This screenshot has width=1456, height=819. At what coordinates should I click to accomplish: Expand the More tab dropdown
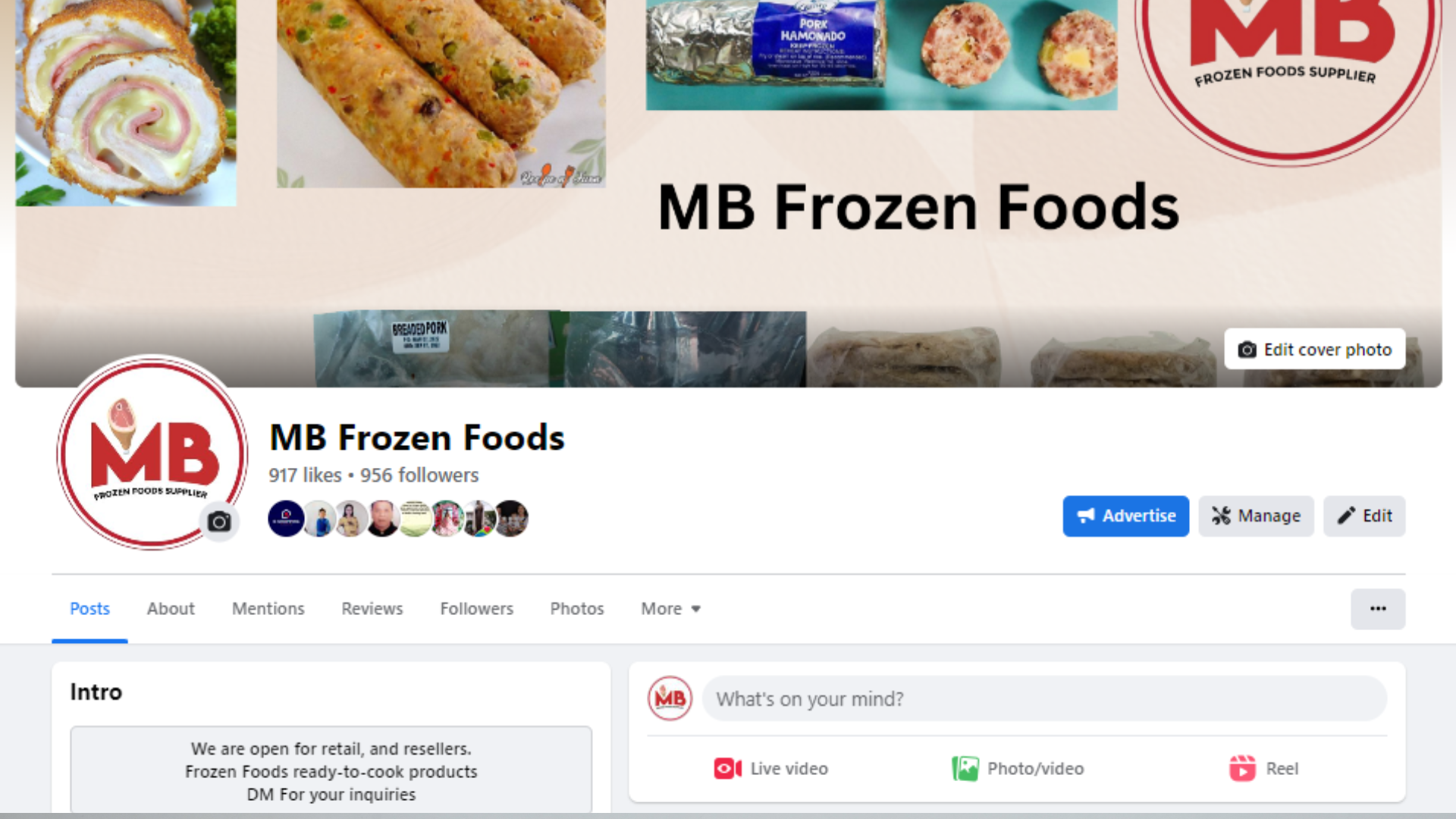tap(670, 609)
